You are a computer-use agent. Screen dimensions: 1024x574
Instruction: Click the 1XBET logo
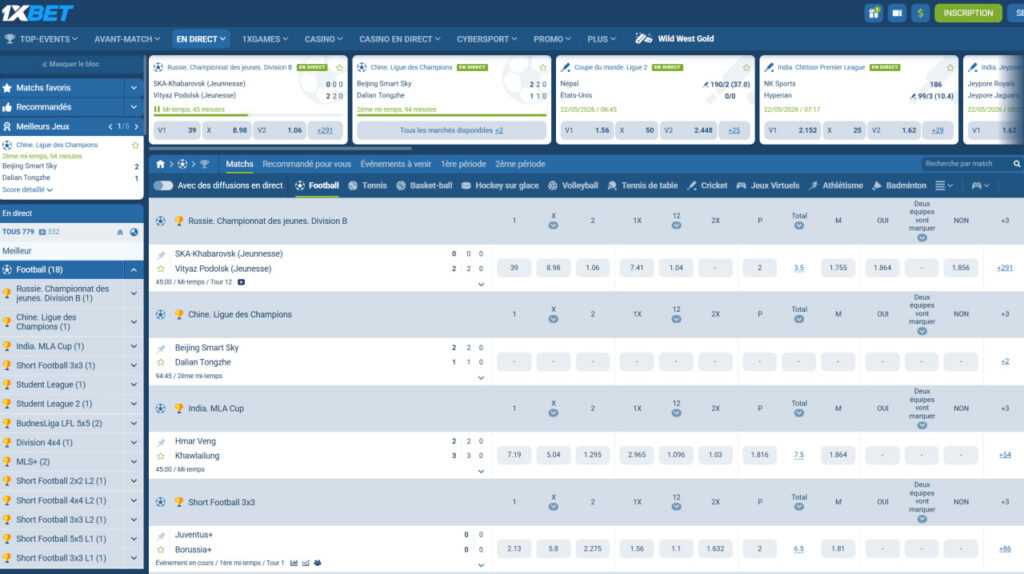click(37, 13)
